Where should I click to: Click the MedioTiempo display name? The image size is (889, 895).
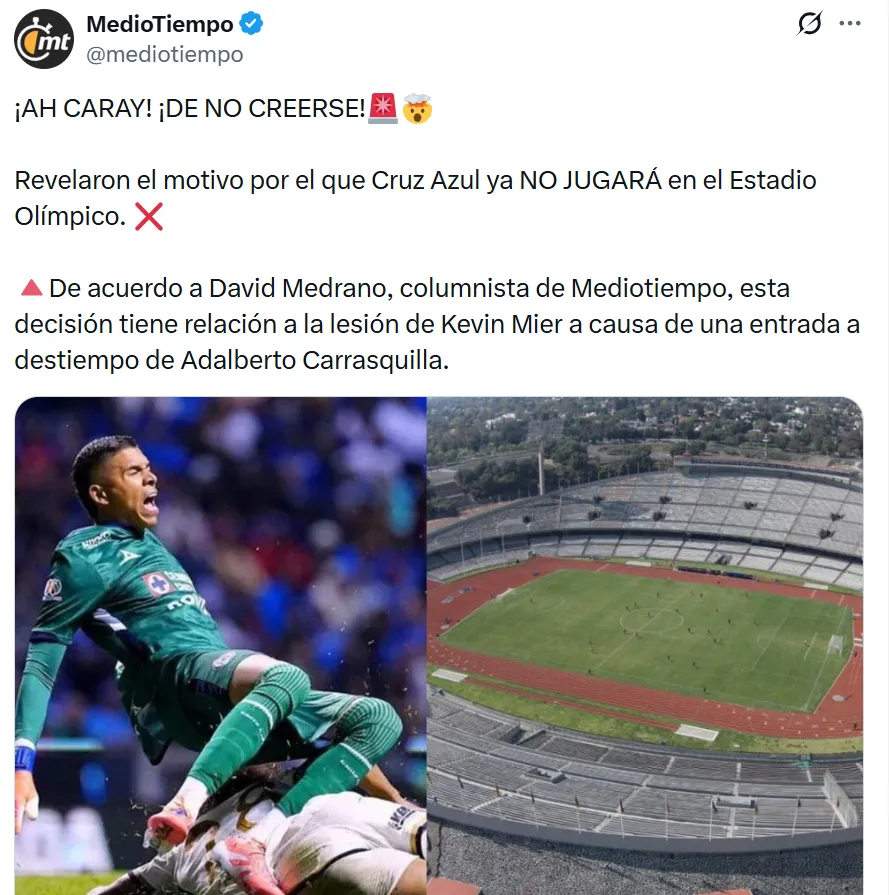coord(160,24)
